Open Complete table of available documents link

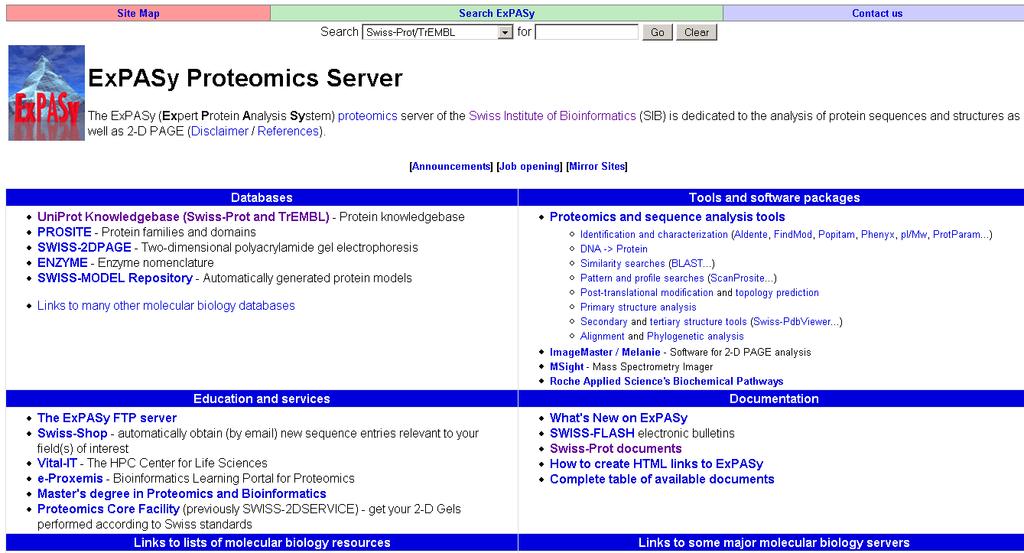tap(662, 479)
